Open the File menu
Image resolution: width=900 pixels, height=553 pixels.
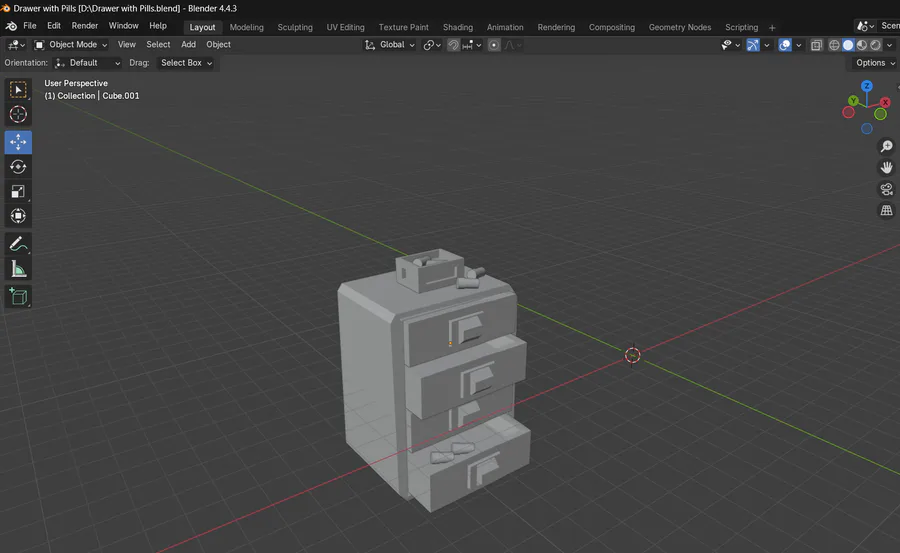click(x=30, y=26)
